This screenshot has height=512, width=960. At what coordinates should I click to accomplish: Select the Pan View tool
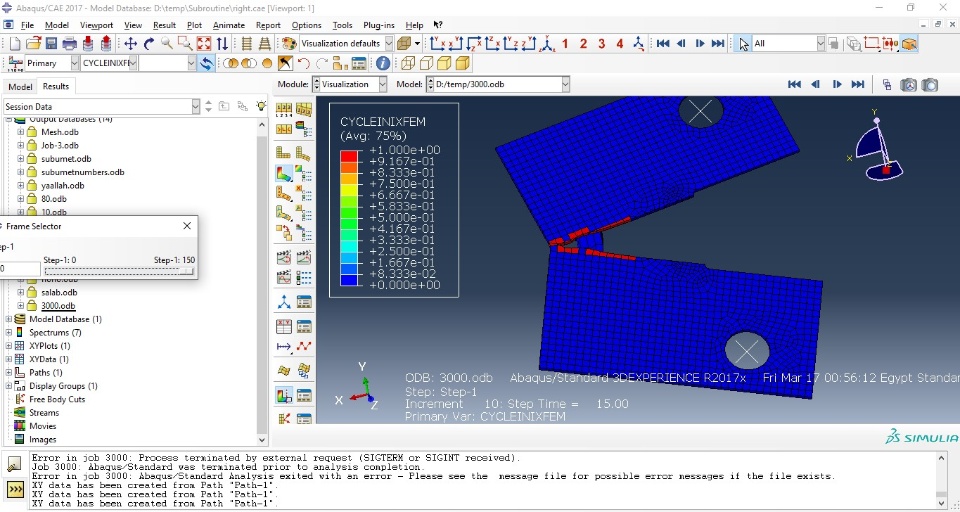coord(130,43)
